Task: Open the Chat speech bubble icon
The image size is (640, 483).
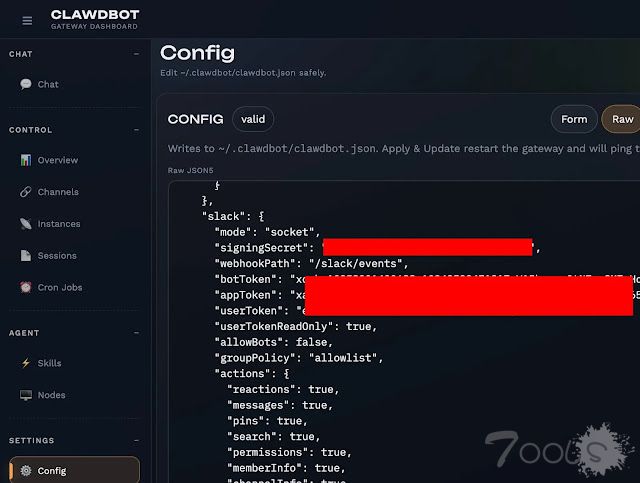Action: (26, 85)
